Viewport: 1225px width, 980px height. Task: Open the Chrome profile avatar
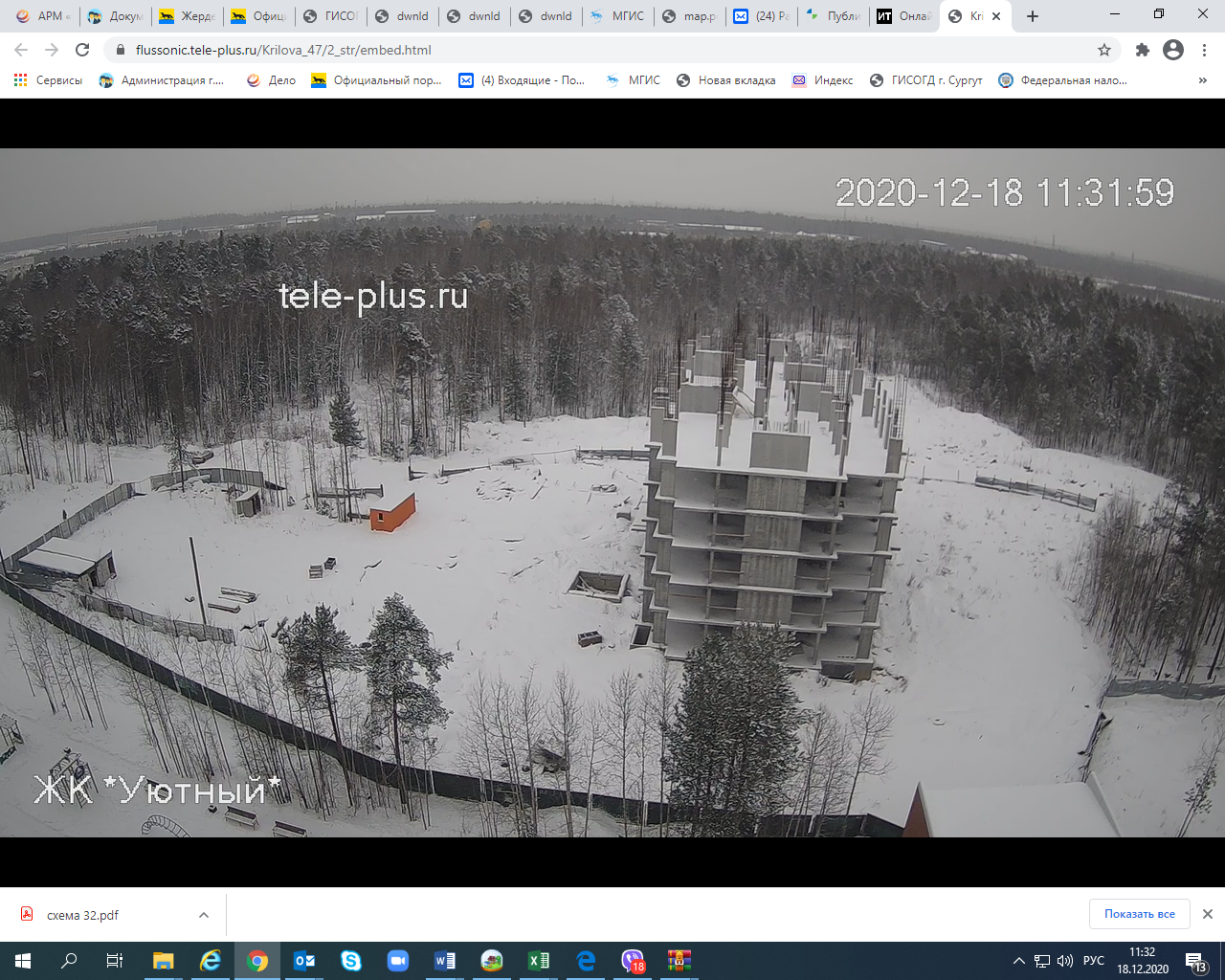1173,50
